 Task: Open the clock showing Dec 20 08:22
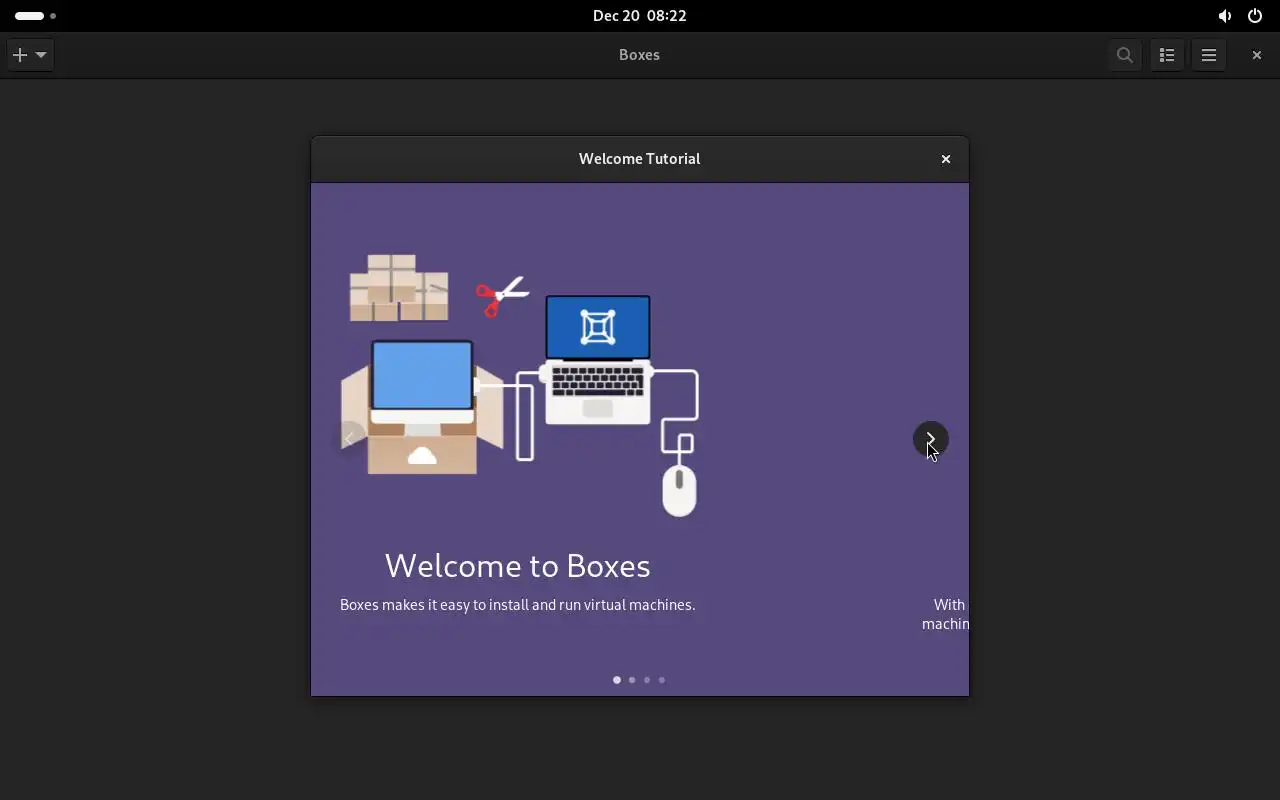click(x=640, y=16)
